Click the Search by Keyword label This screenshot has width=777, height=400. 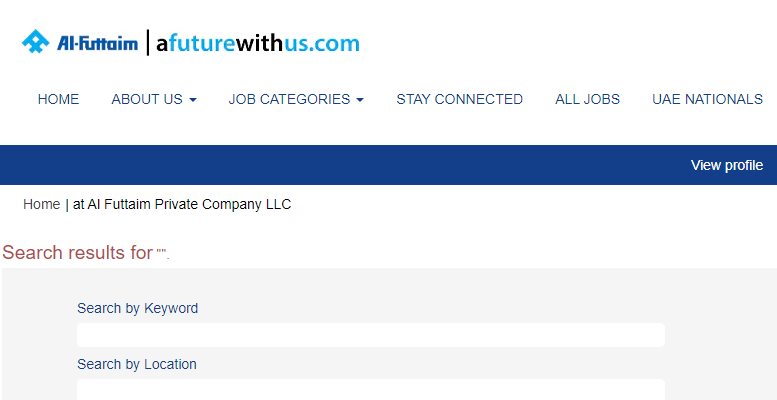click(137, 308)
